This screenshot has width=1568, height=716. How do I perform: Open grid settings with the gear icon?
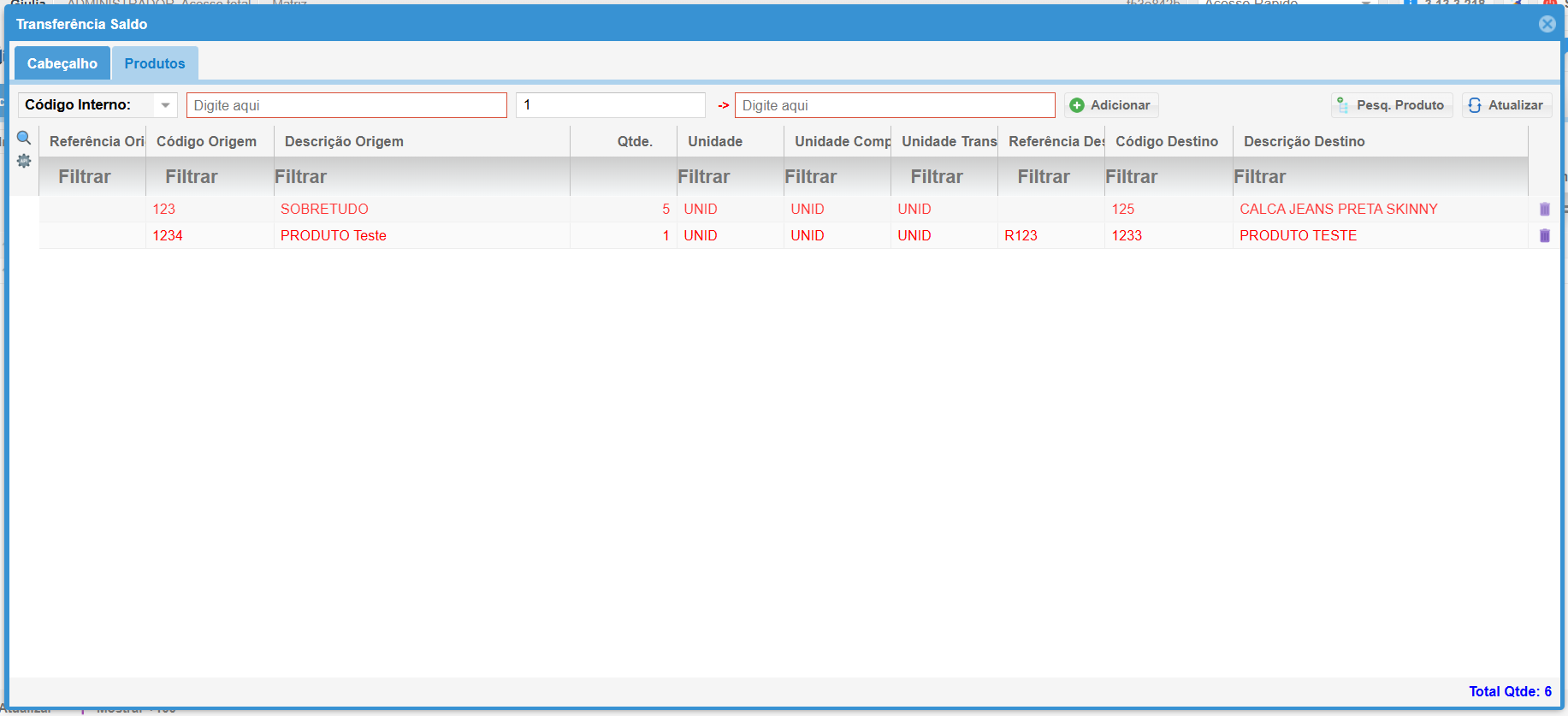click(24, 161)
